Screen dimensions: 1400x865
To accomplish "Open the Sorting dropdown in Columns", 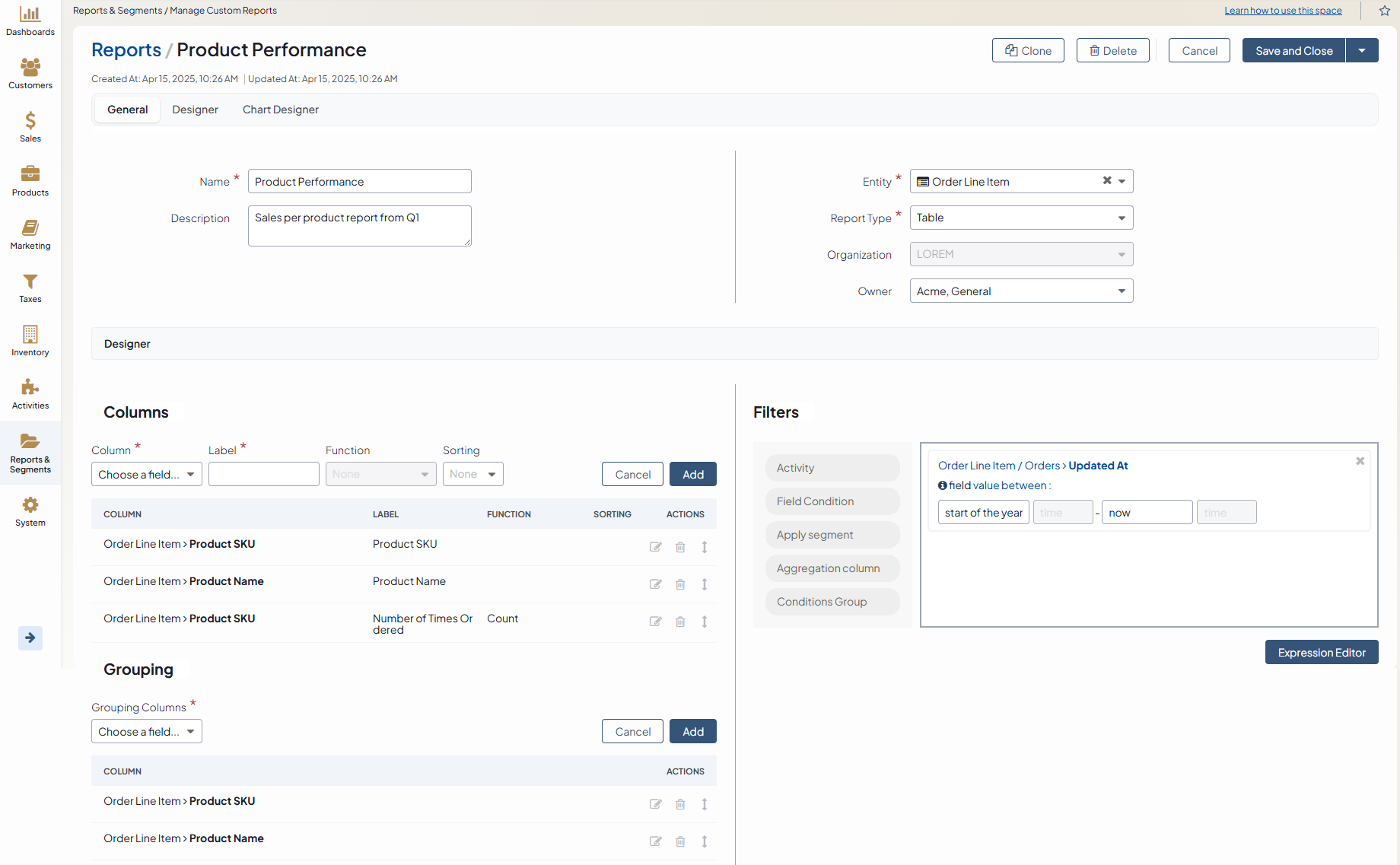I will [x=473, y=474].
